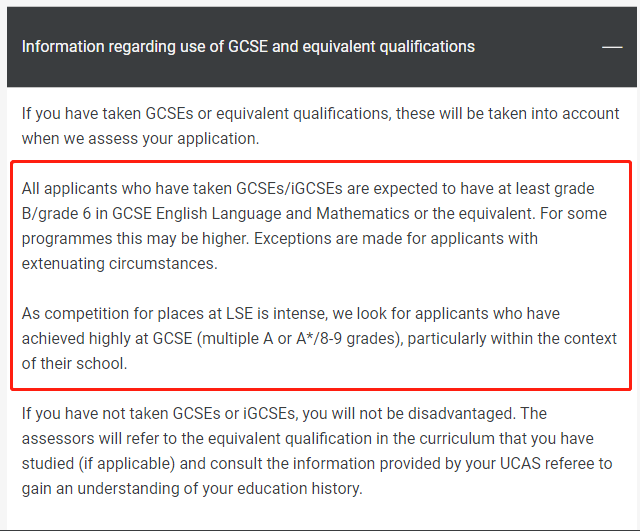Collapse the section using the minus icon
The image size is (640, 531).
612,47
